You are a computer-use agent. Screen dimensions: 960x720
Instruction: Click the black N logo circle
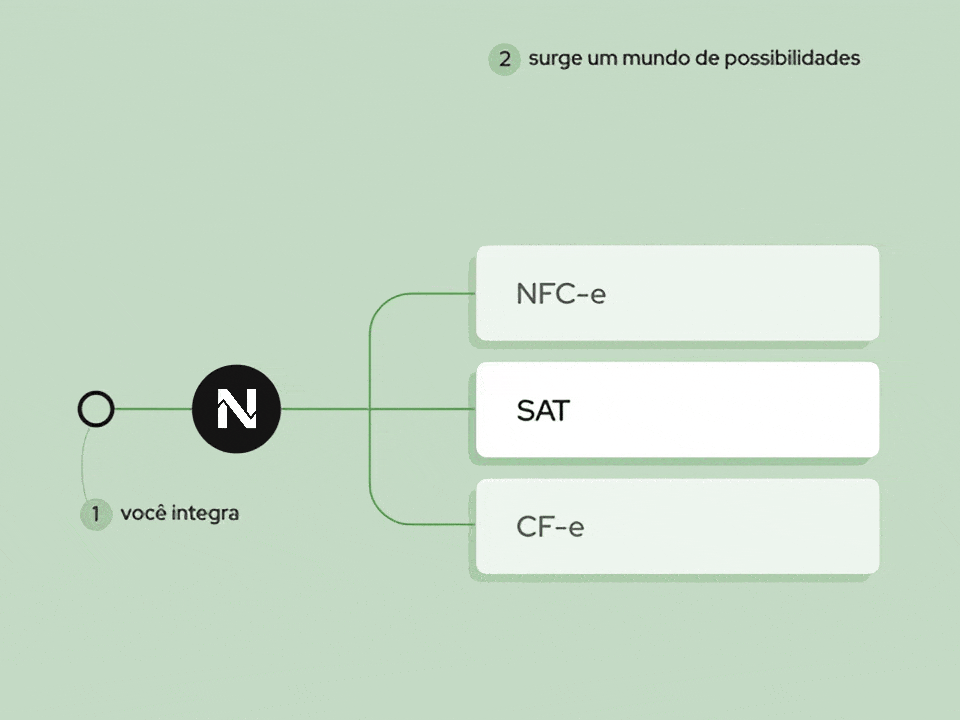click(x=237, y=409)
